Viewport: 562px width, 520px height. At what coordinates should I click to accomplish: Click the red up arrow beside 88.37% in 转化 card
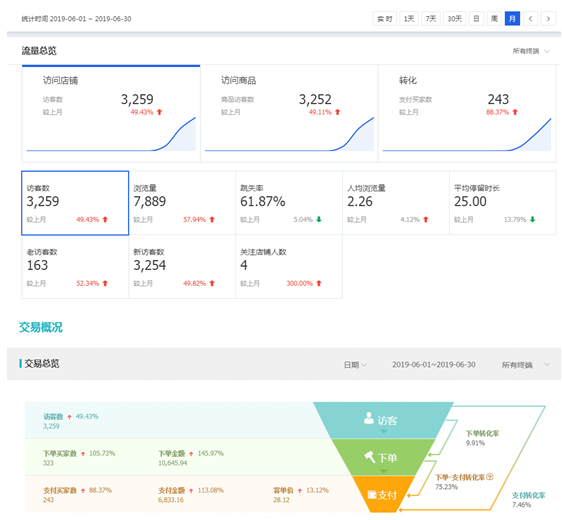click(x=515, y=112)
